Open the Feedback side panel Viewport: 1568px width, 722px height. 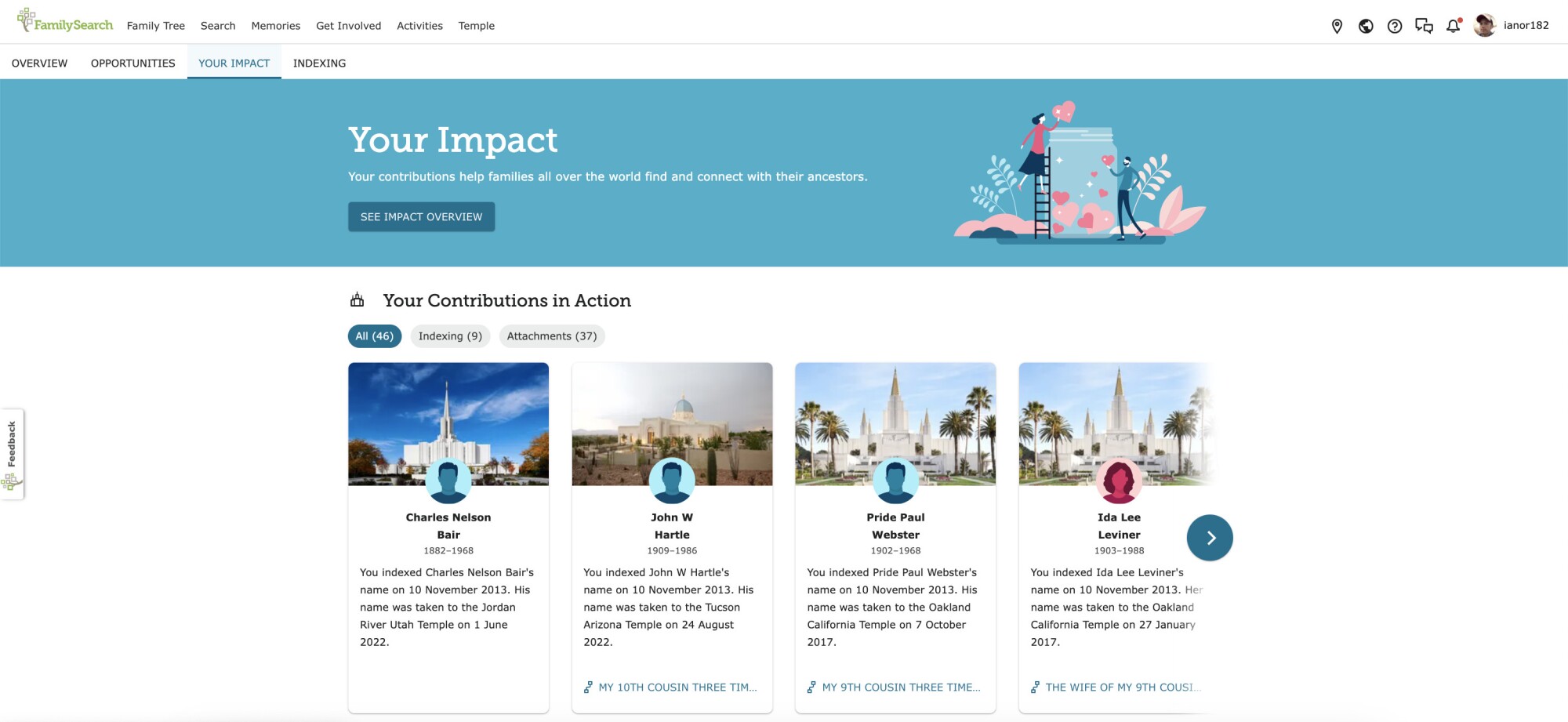pyautogui.click(x=13, y=452)
